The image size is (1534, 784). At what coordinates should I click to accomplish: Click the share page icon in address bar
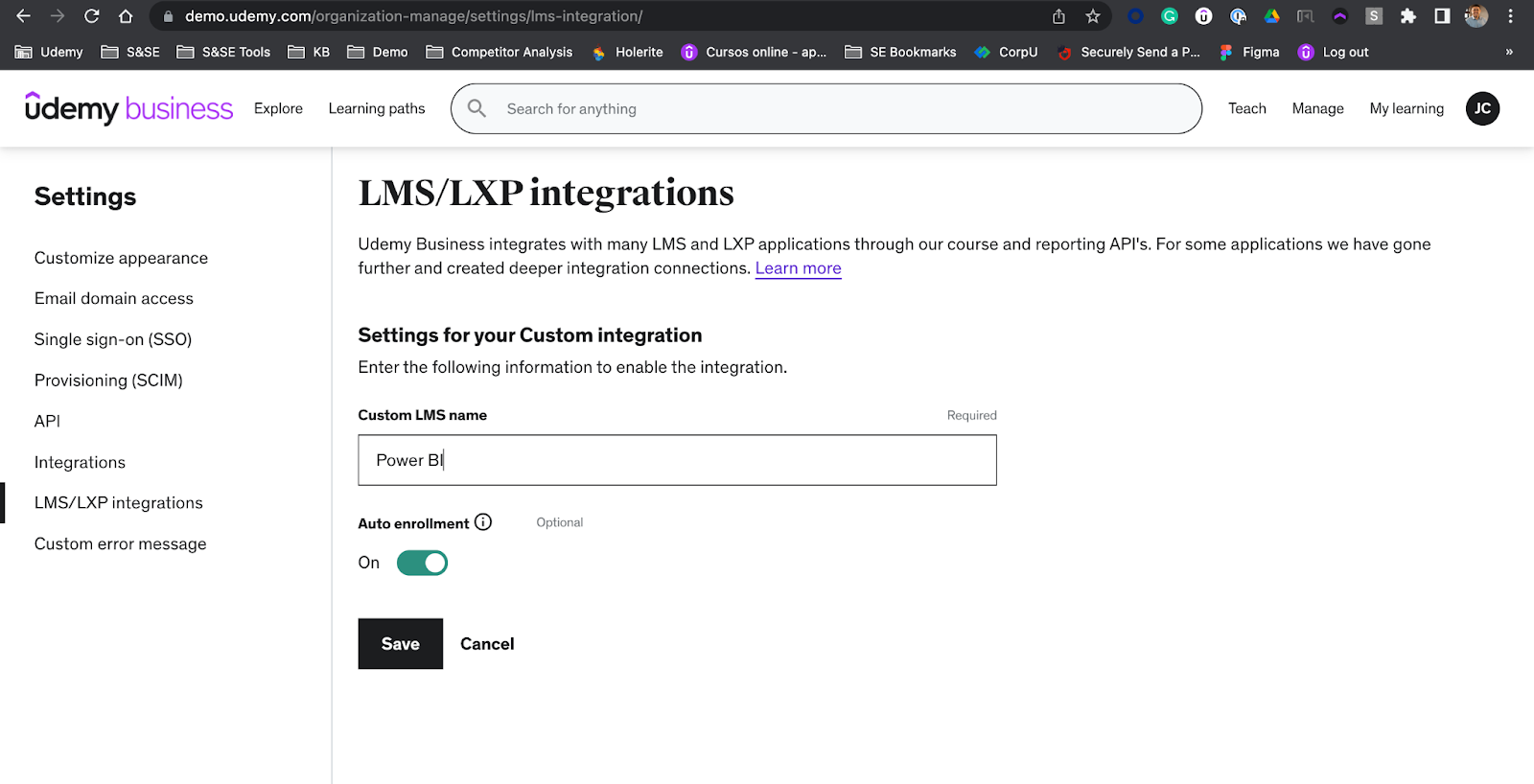(x=1058, y=16)
